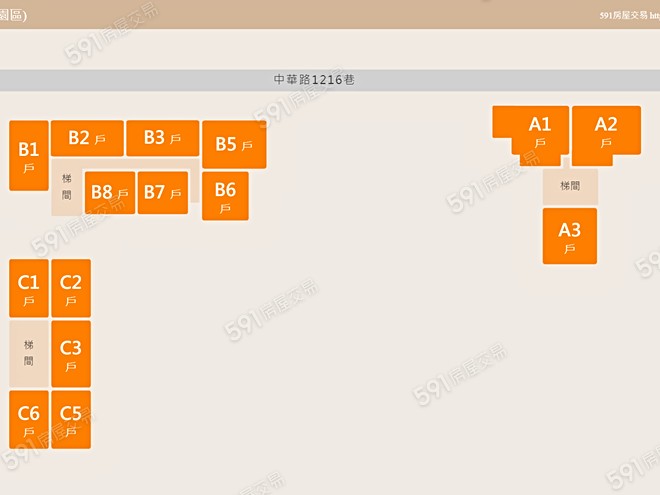
Task: Open the C2 unit
Action: pyautogui.click(x=71, y=288)
